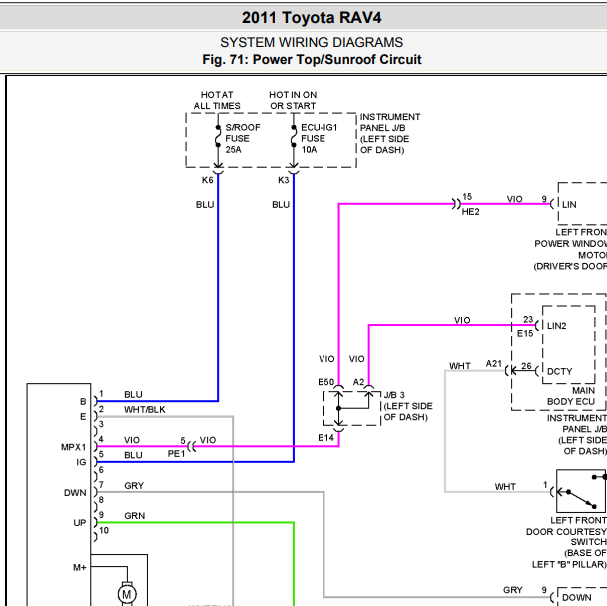Image resolution: width=607 pixels, height=606 pixels.
Task: Click the S/ROOF fuse symbol
Action: pos(218,136)
